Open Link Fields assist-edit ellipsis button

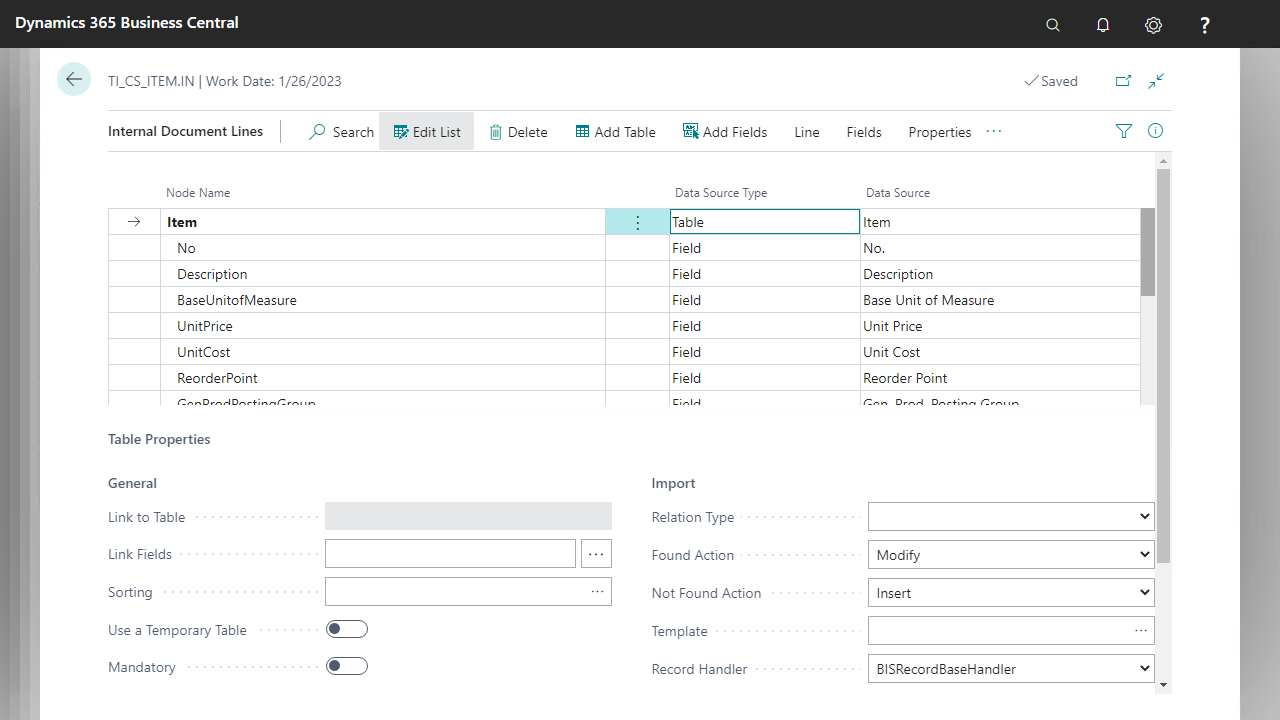tap(597, 554)
